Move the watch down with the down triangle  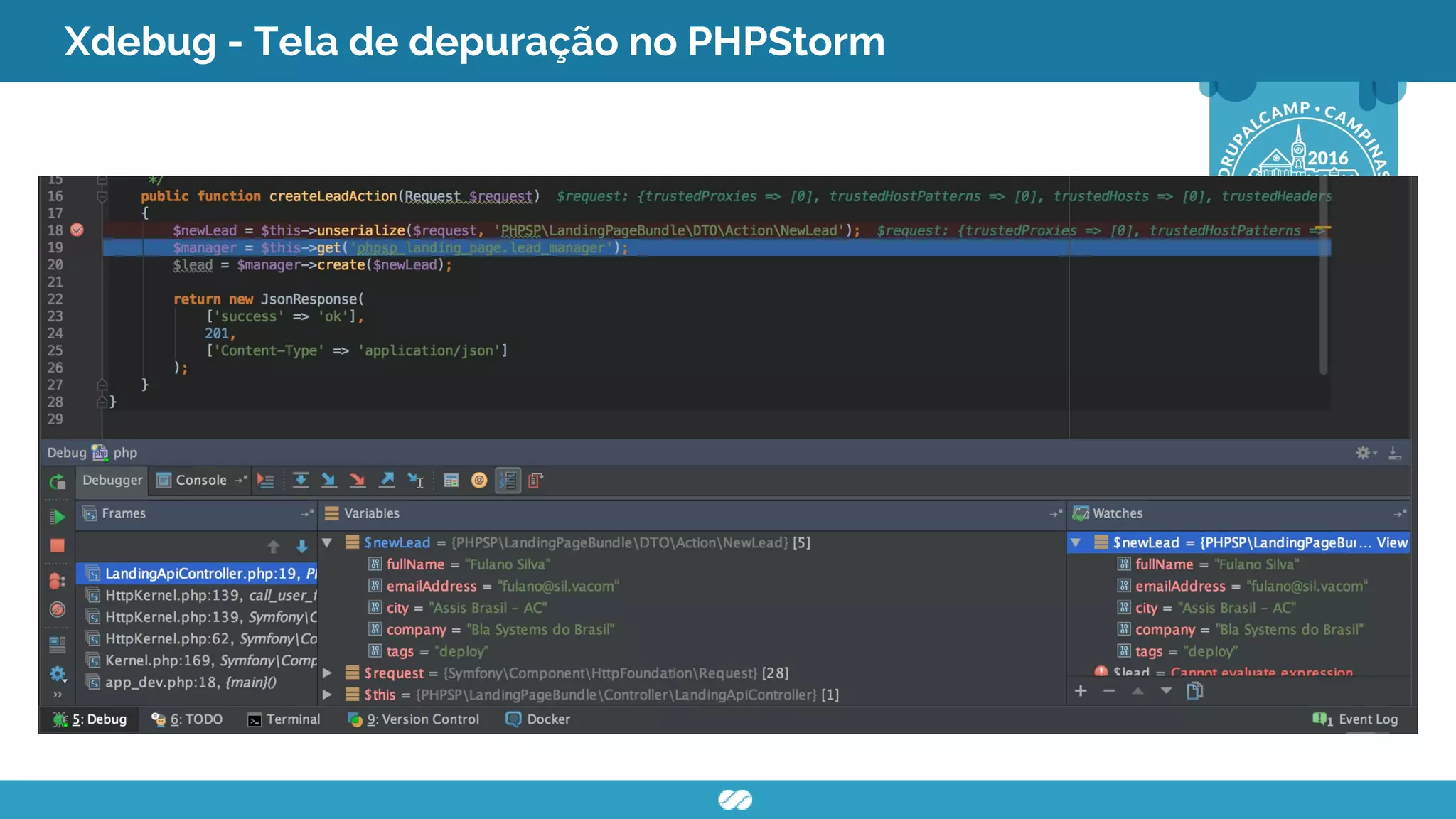[x=1166, y=691]
